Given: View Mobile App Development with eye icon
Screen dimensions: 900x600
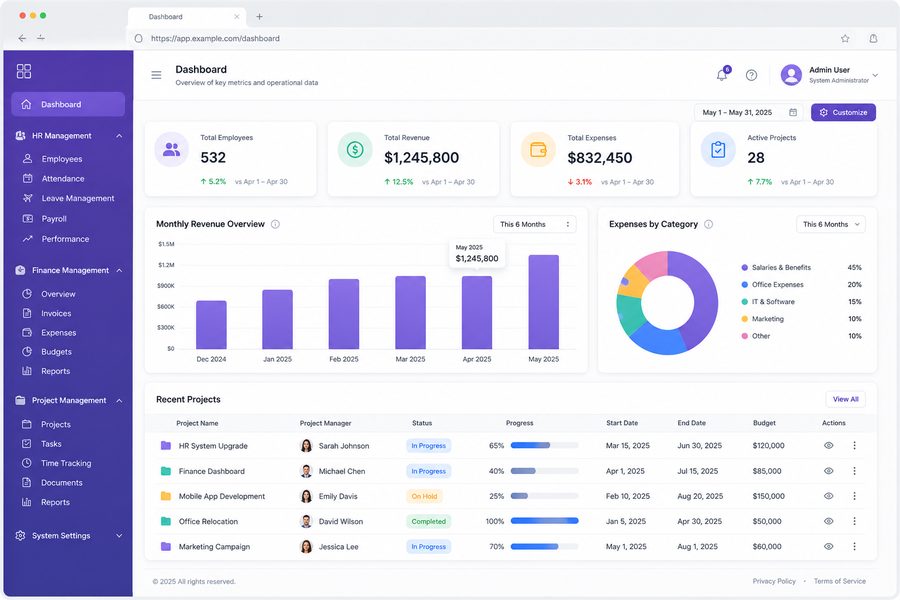Looking at the screenshot, I should coord(828,496).
